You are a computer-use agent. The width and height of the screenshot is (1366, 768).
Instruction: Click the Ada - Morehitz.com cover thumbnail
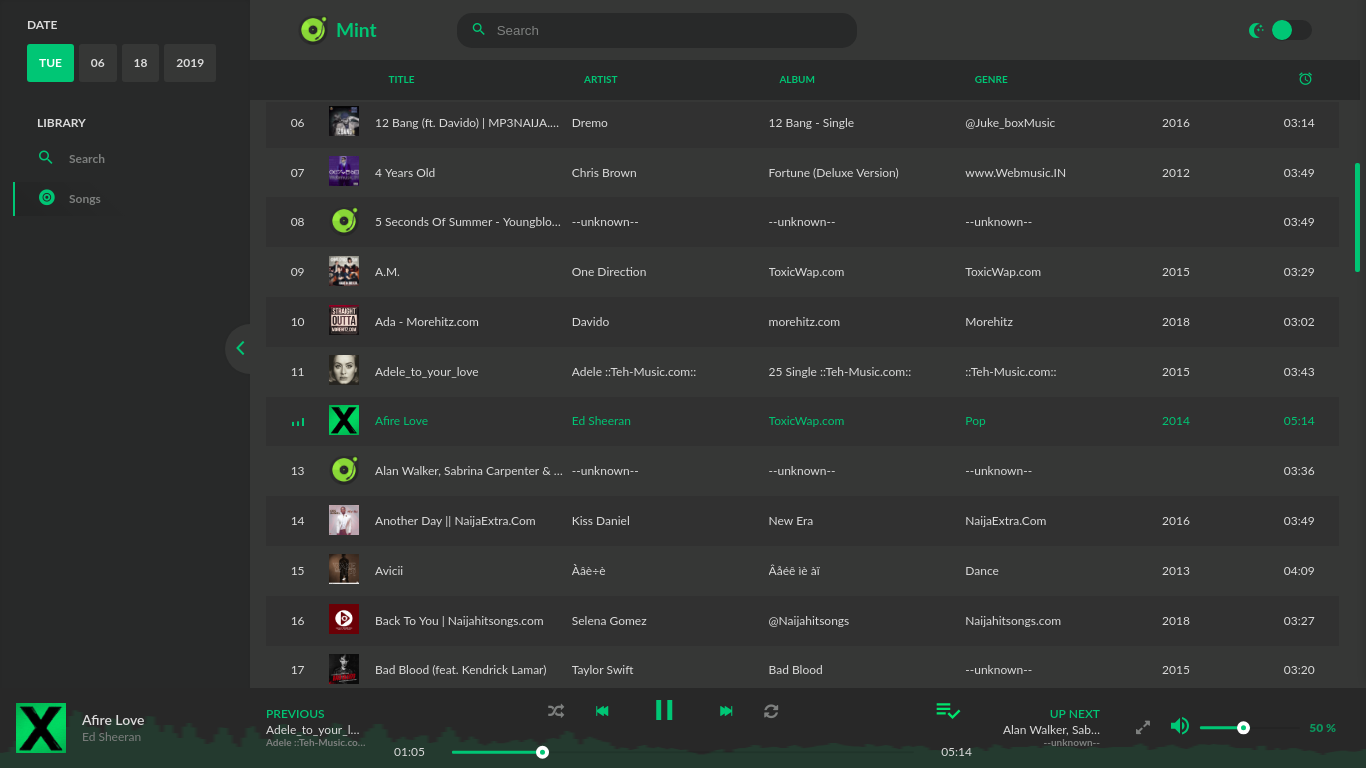point(344,321)
